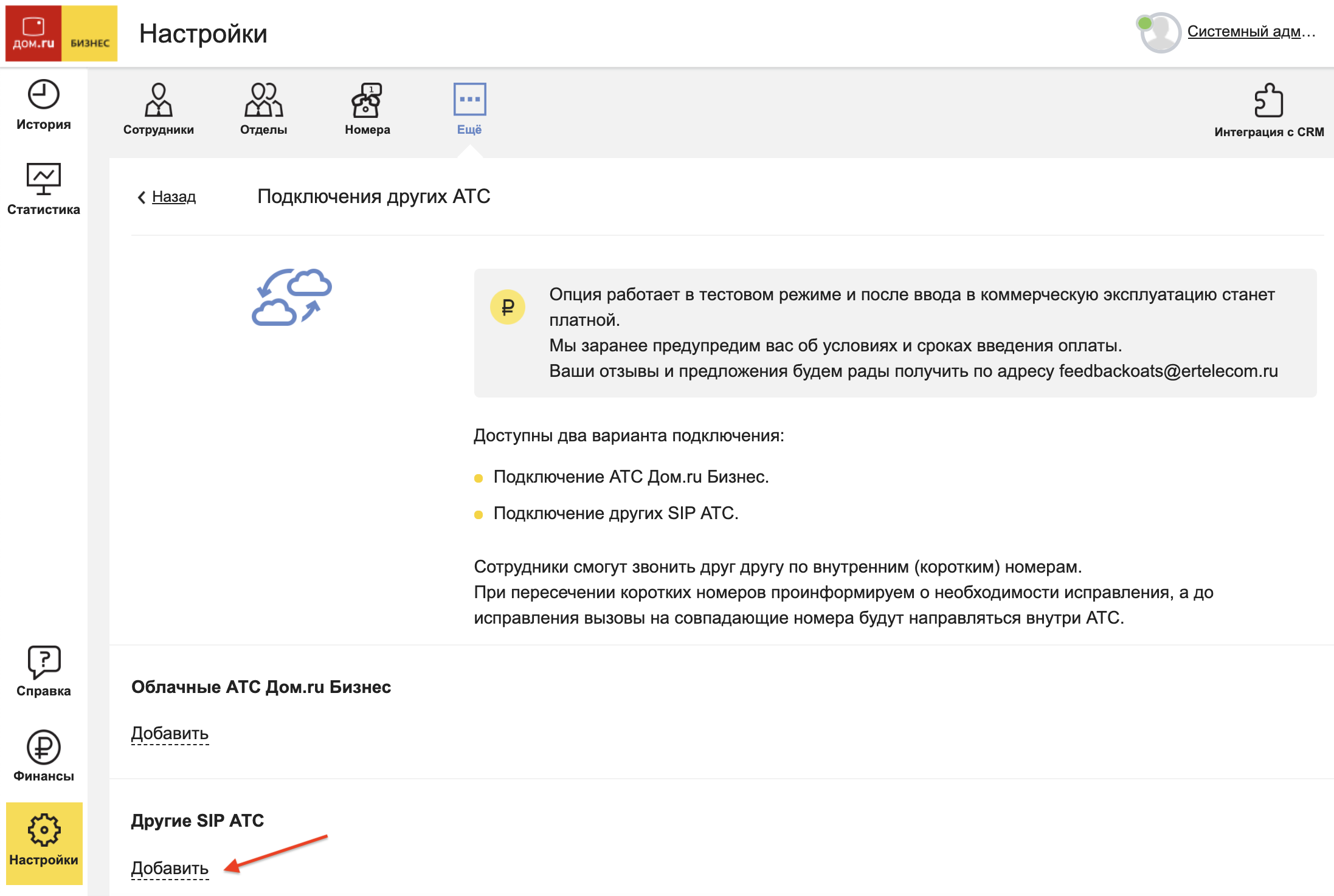Expand the Ещё more menu
The height and width of the screenshot is (896, 1334).
click(x=469, y=99)
